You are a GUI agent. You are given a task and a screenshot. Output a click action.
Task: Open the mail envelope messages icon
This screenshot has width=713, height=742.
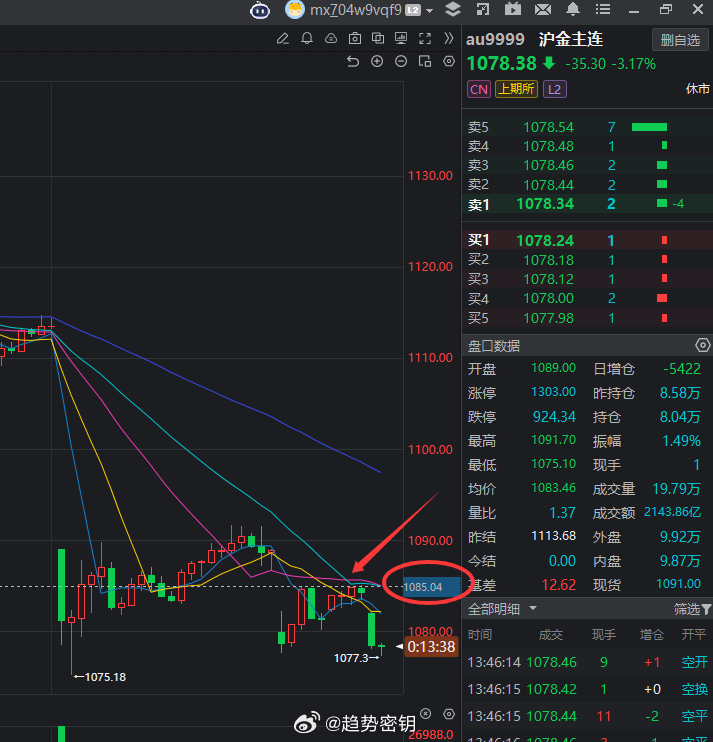543,9
